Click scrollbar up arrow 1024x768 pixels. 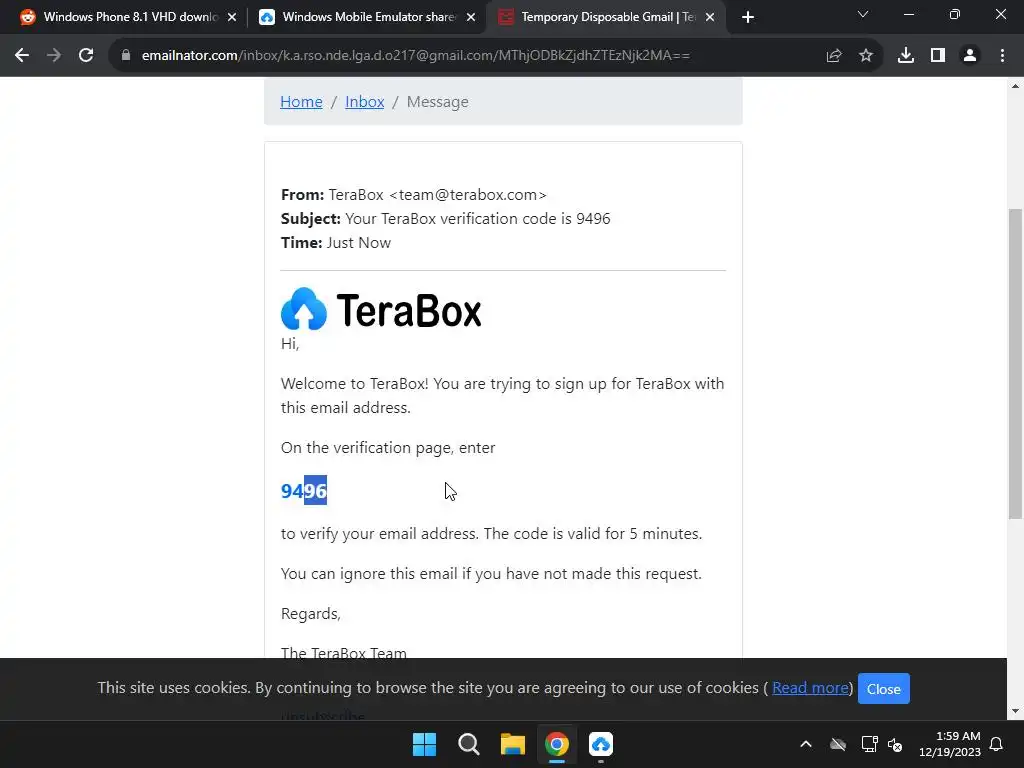point(1015,86)
